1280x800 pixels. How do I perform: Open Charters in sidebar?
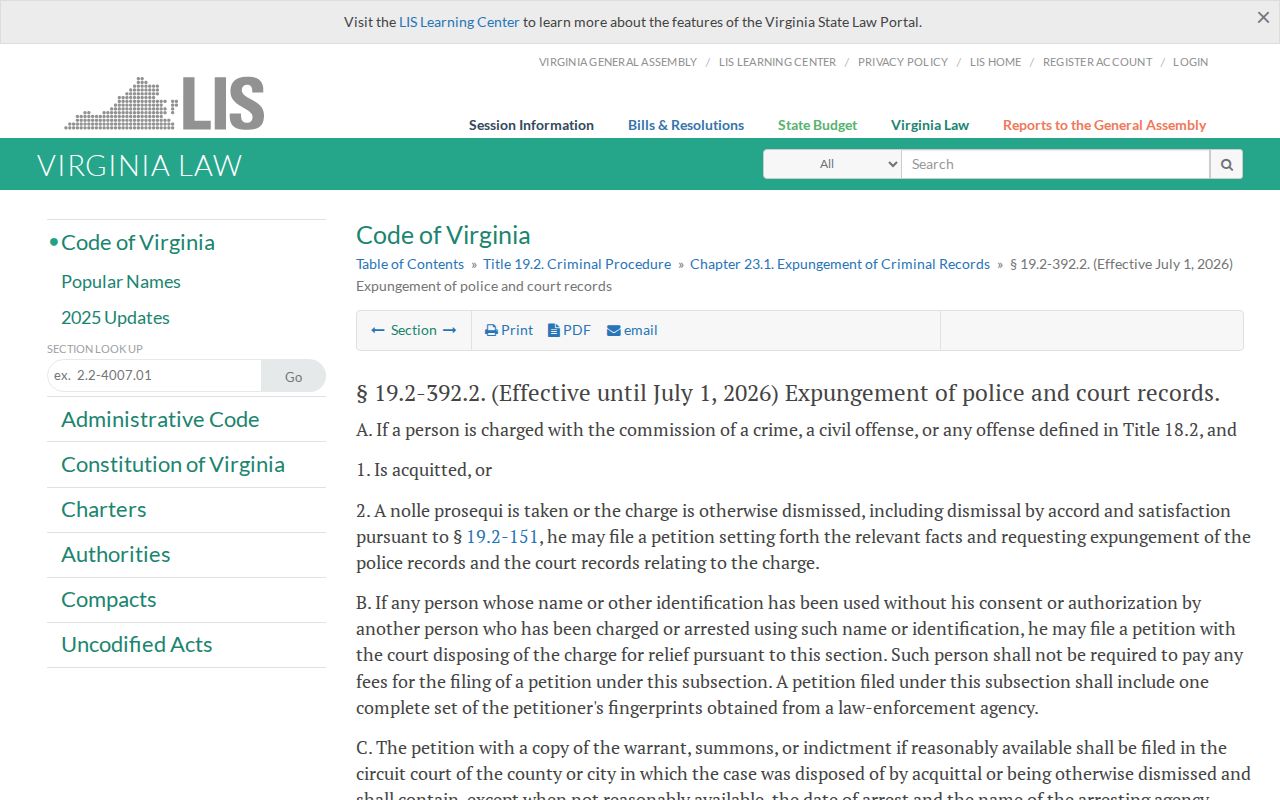pyautogui.click(x=104, y=509)
